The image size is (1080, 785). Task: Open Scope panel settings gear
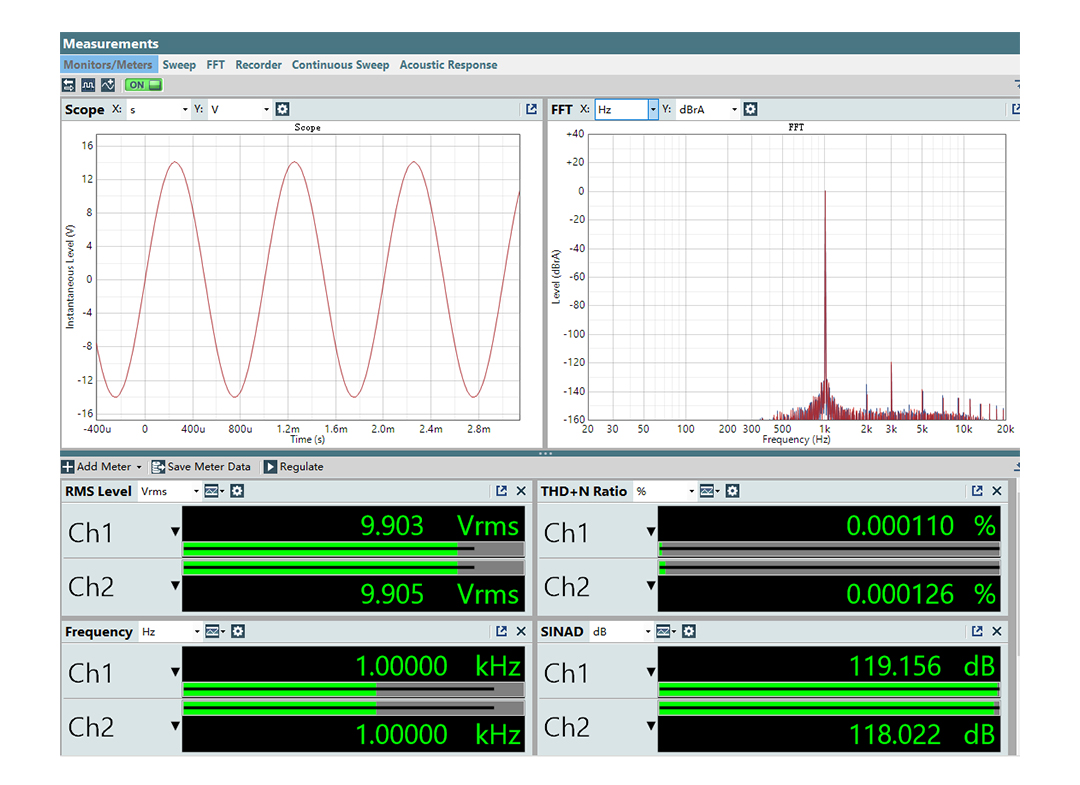point(282,109)
